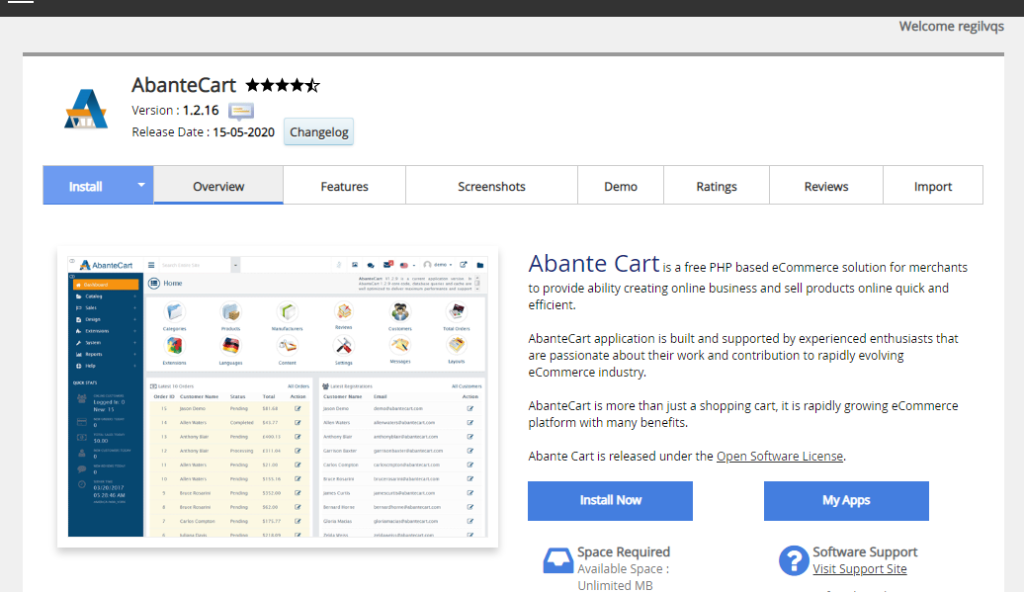
Task: Open the Overview tab
Action: point(218,186)
